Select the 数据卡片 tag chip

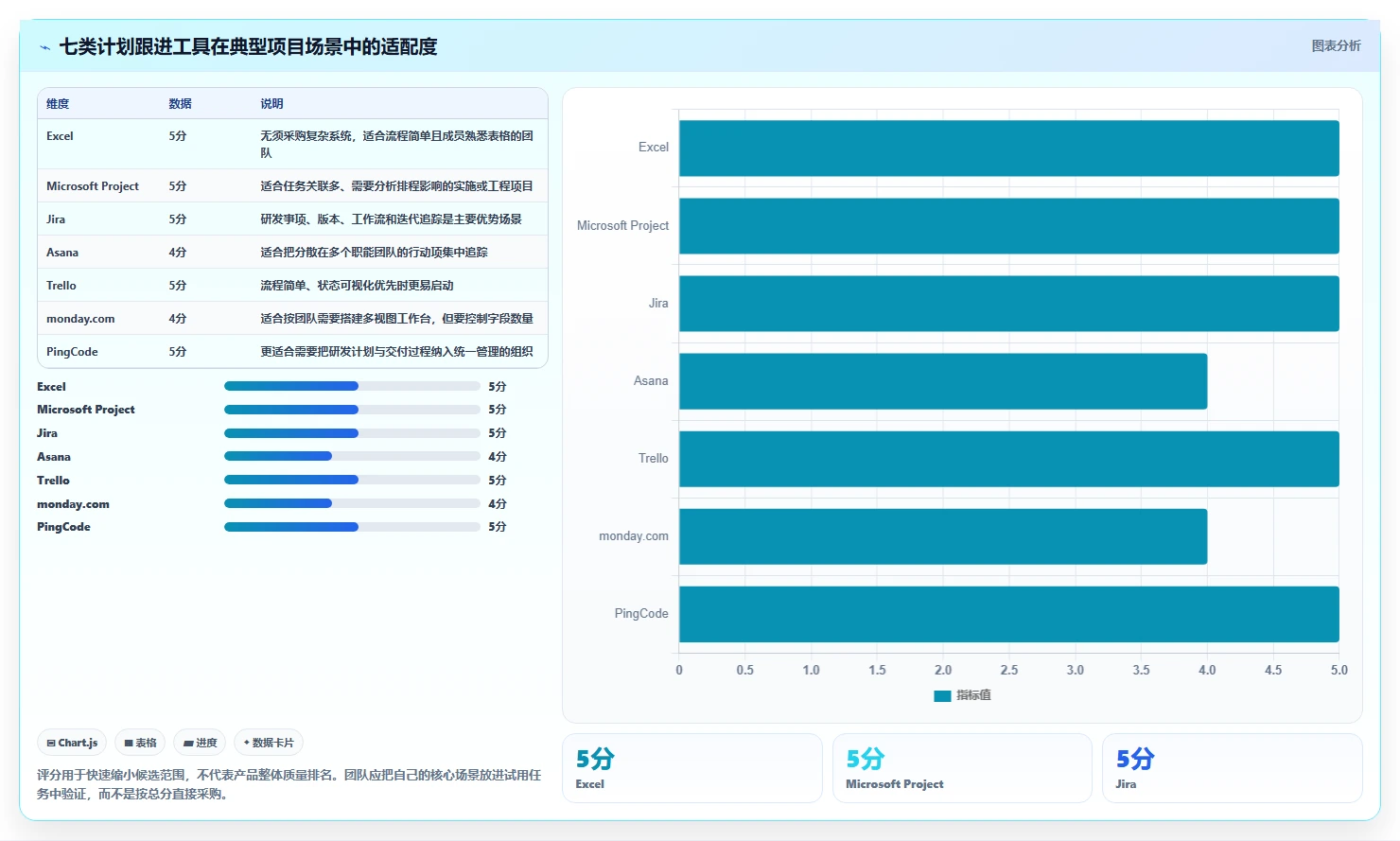(269, 743)
